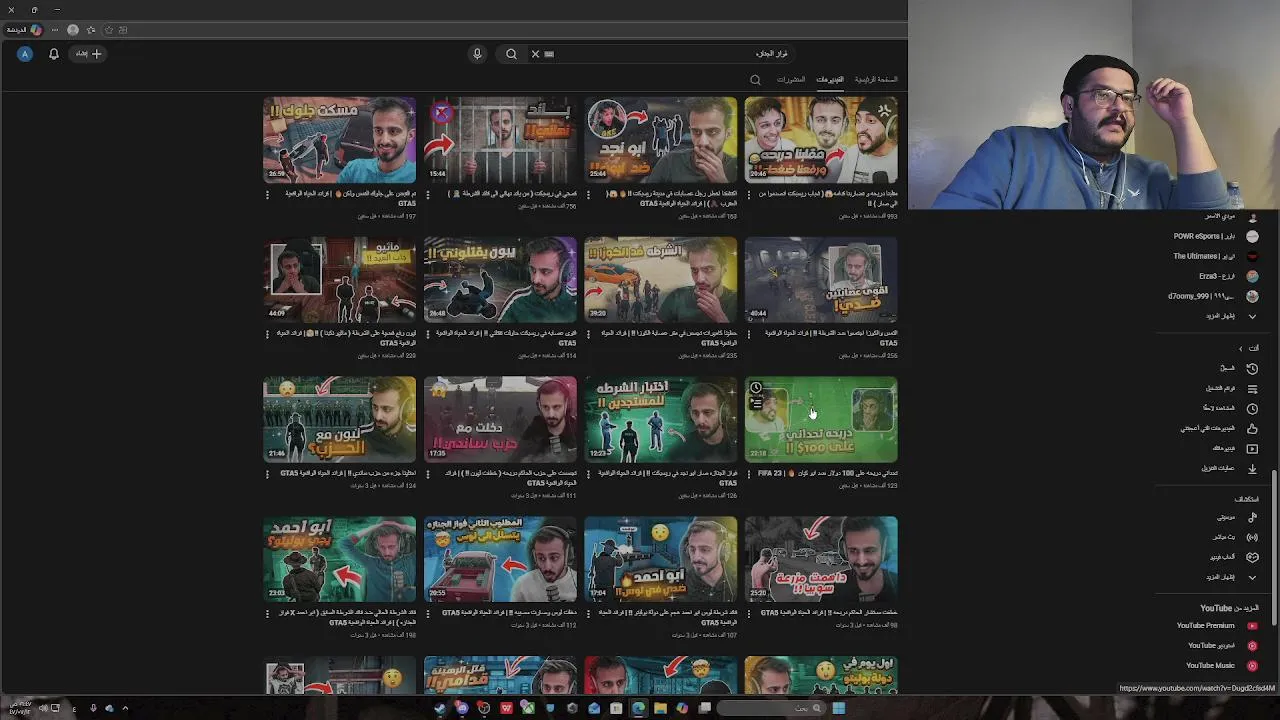Open Playlists from the sidebar
The height and width of the screenshot is (720, 1280).
1252,388
